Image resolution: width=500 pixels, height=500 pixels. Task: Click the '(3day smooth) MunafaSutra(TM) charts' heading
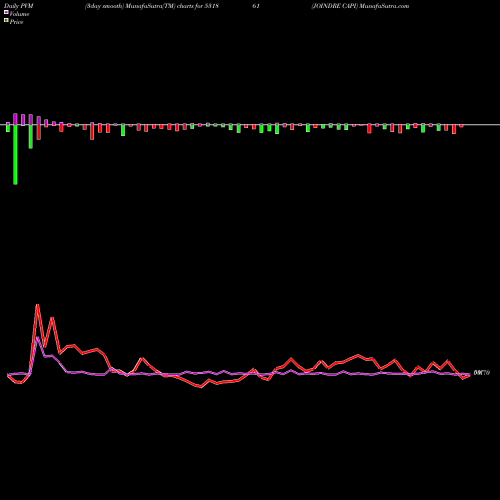tap(139, 6)
